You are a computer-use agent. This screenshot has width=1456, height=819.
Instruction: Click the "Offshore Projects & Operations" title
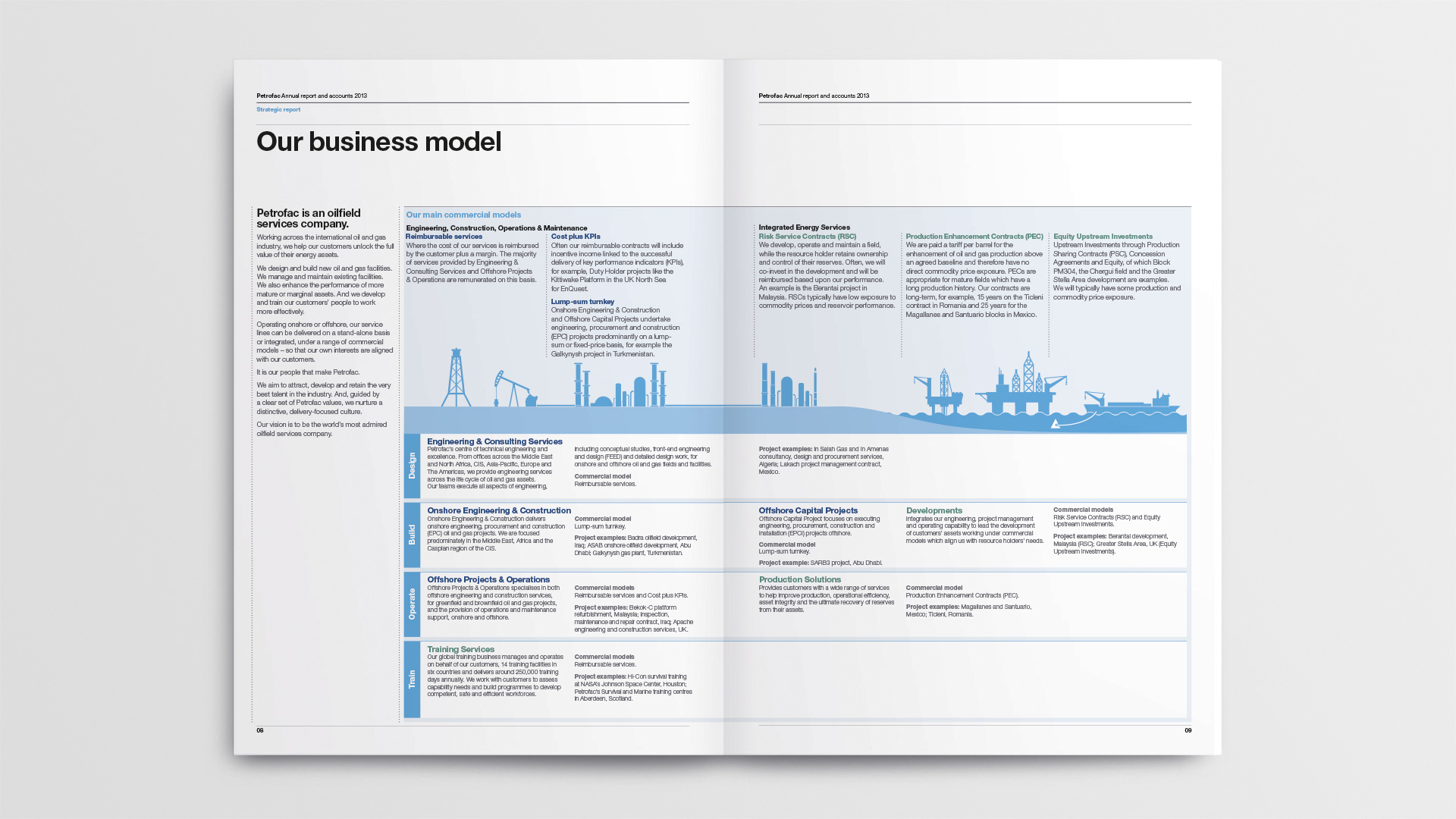(488, 579)
